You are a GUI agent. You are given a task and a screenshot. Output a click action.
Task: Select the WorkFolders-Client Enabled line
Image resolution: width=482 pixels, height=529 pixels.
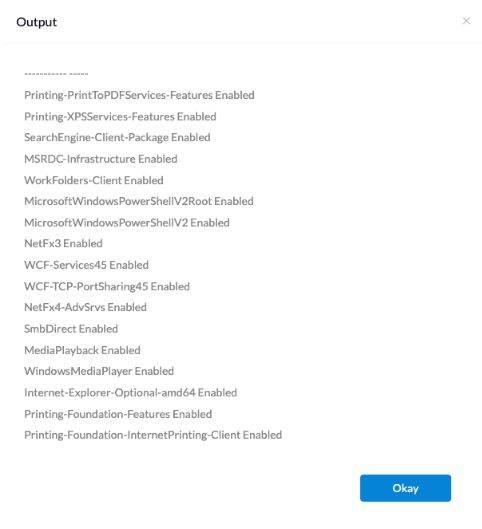(94, 180)
